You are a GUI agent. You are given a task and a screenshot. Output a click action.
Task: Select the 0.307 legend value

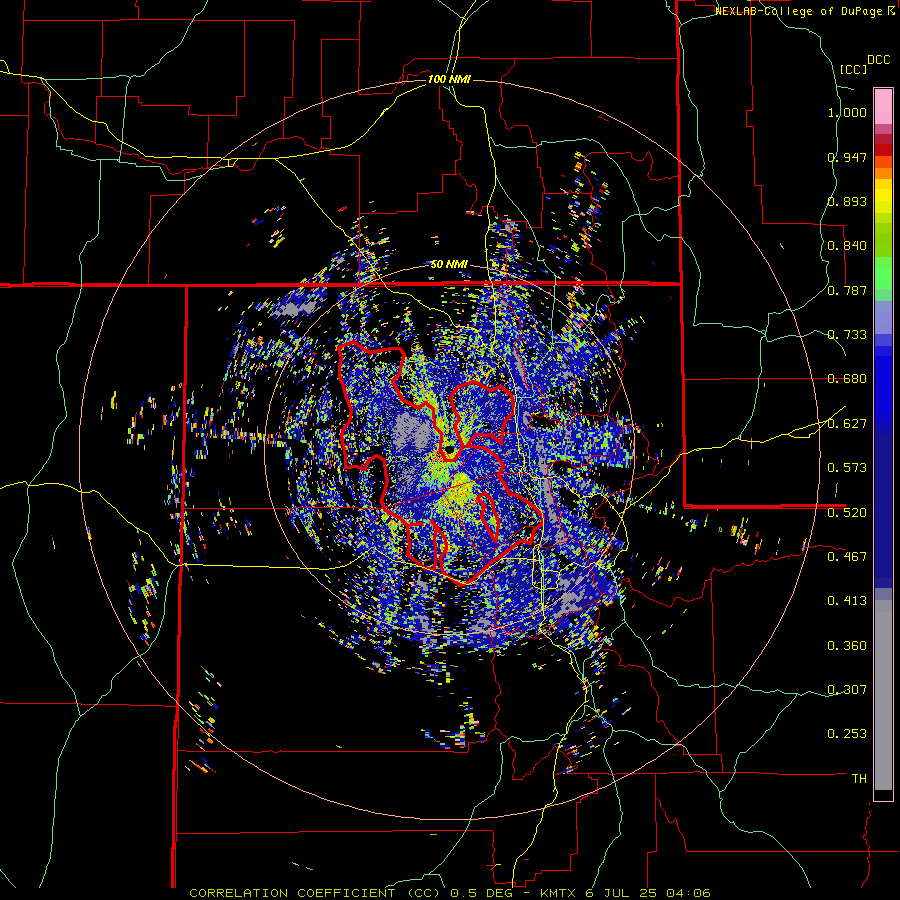pos(847,689)
